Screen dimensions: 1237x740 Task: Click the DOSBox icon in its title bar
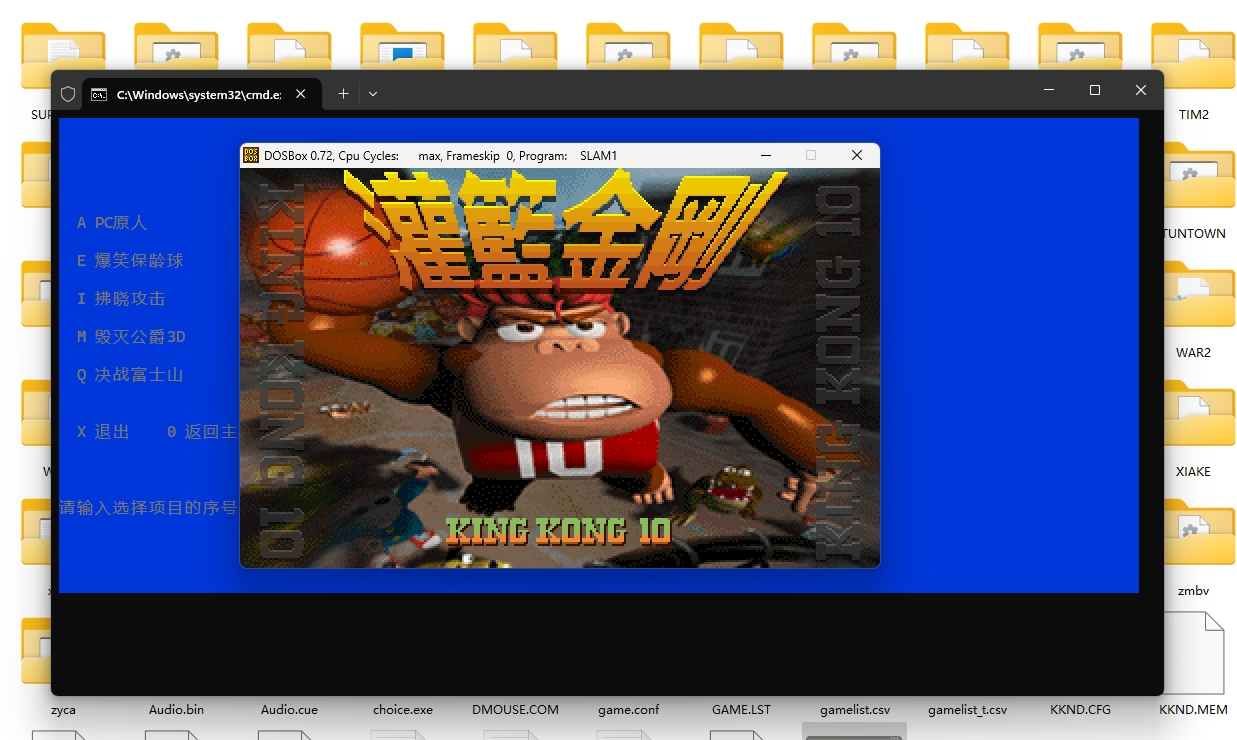(252, 155)
